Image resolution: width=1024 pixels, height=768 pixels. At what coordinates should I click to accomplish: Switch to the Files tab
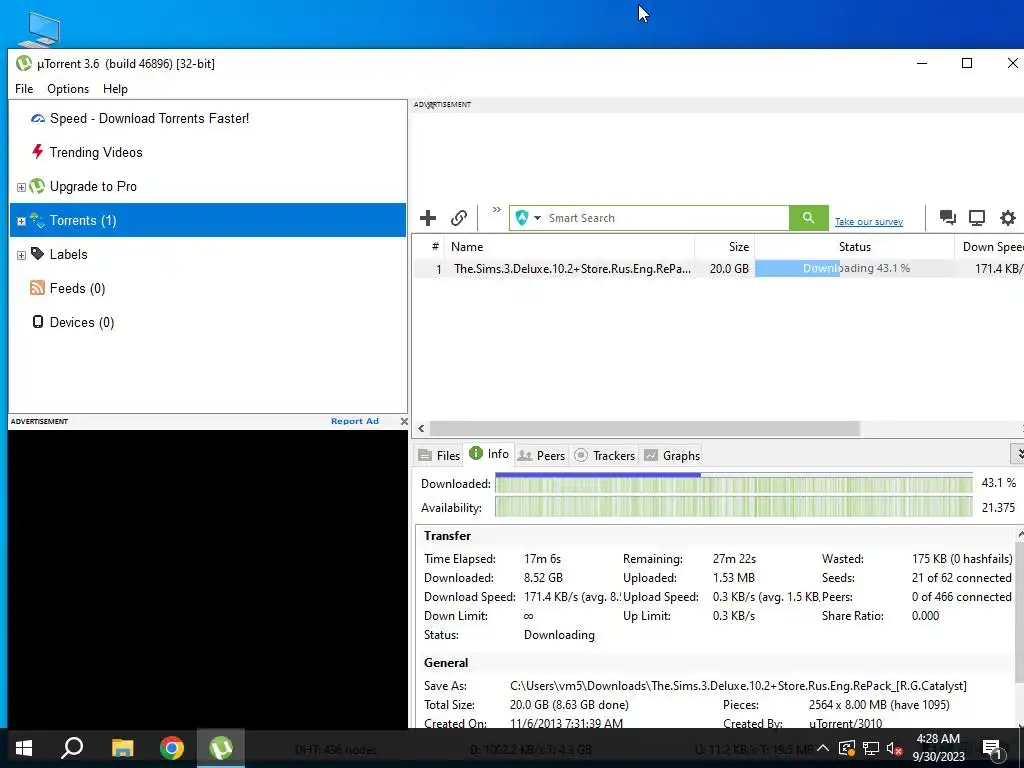pos(439,455)
